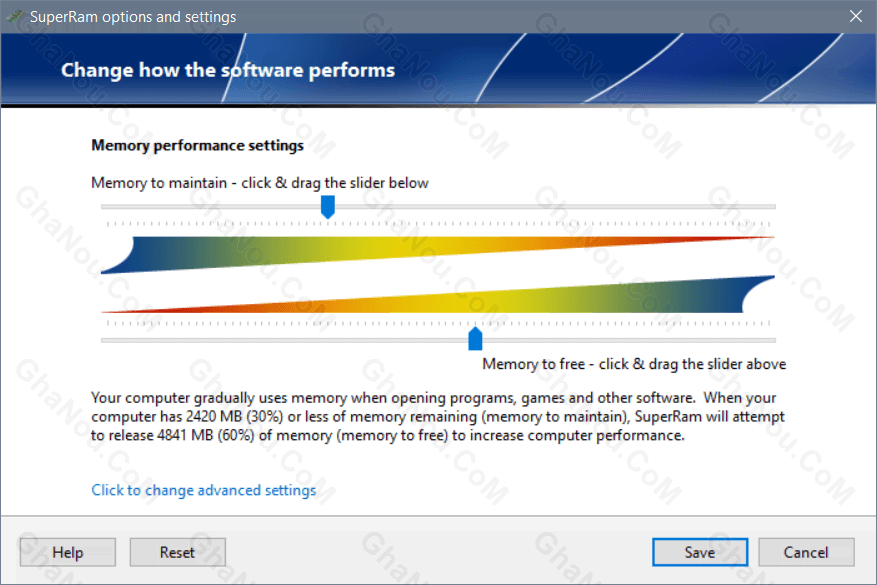Cancel the settings dialog
The height and width of the screenshot is (585, 877).
[806, 553]
